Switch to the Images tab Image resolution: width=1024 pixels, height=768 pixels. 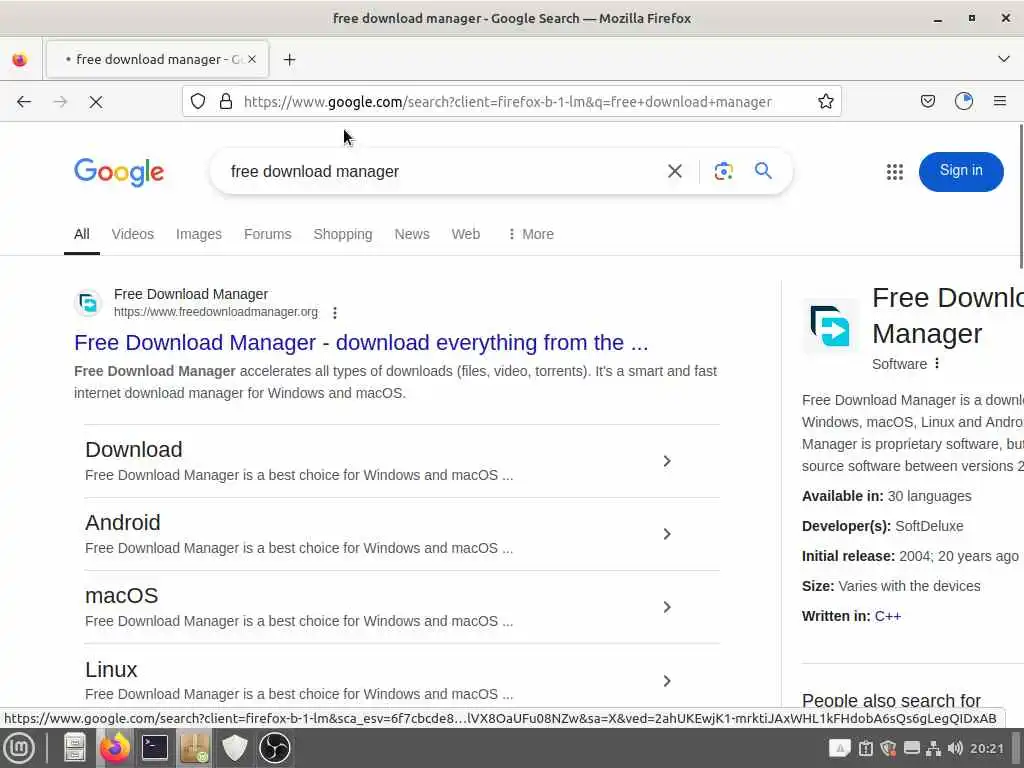pos(199,234)
